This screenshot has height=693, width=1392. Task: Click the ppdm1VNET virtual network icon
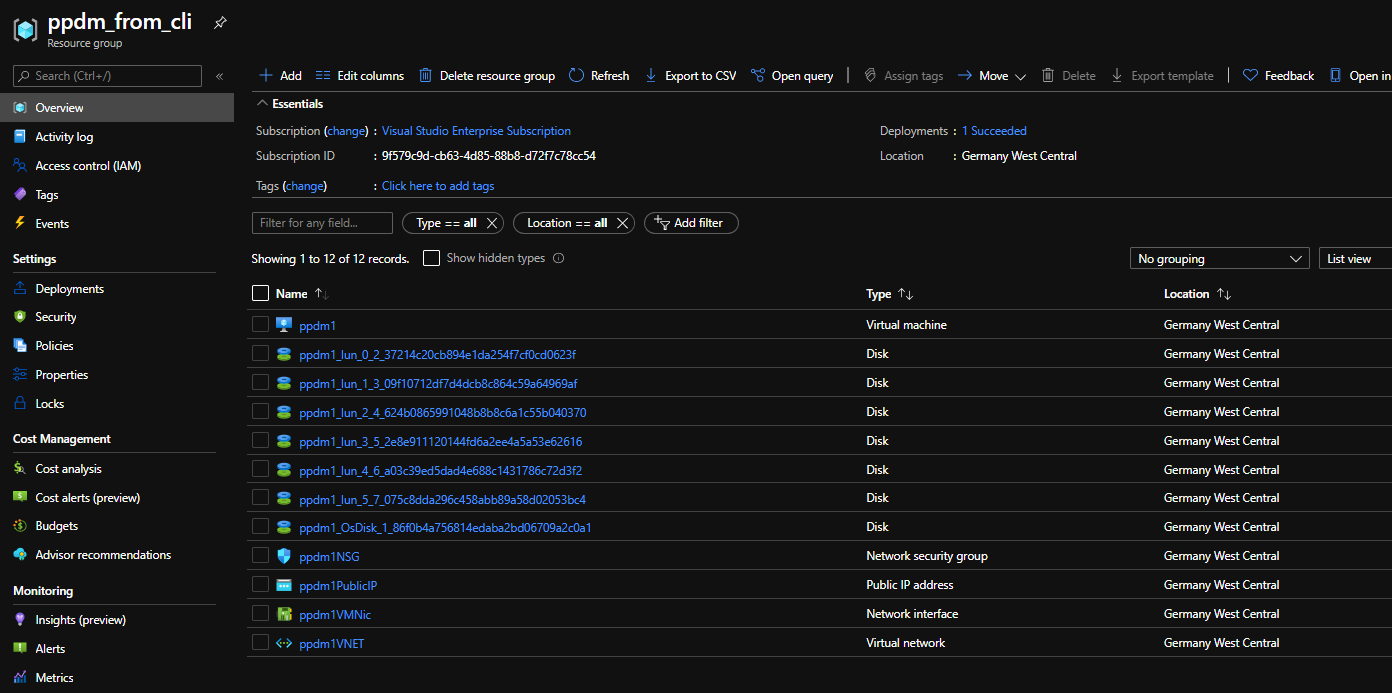point(284,643)
